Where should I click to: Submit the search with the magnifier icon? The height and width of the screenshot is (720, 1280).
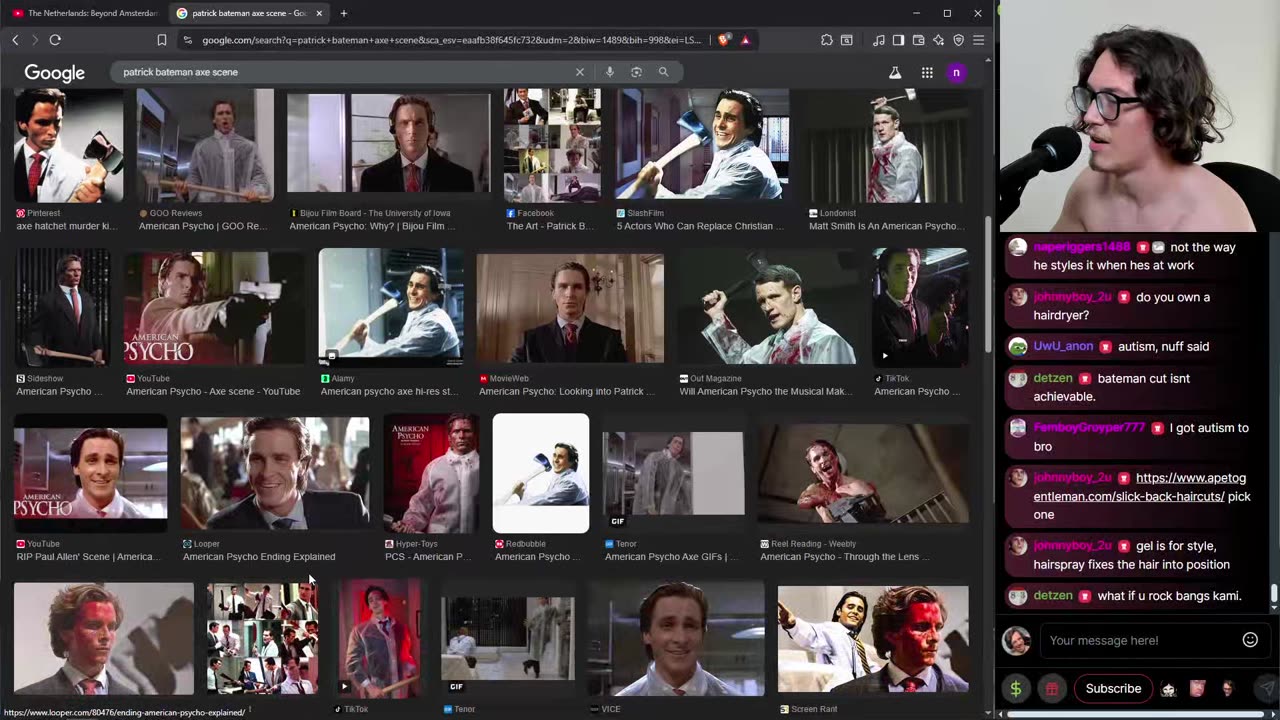tap(663, 72)
